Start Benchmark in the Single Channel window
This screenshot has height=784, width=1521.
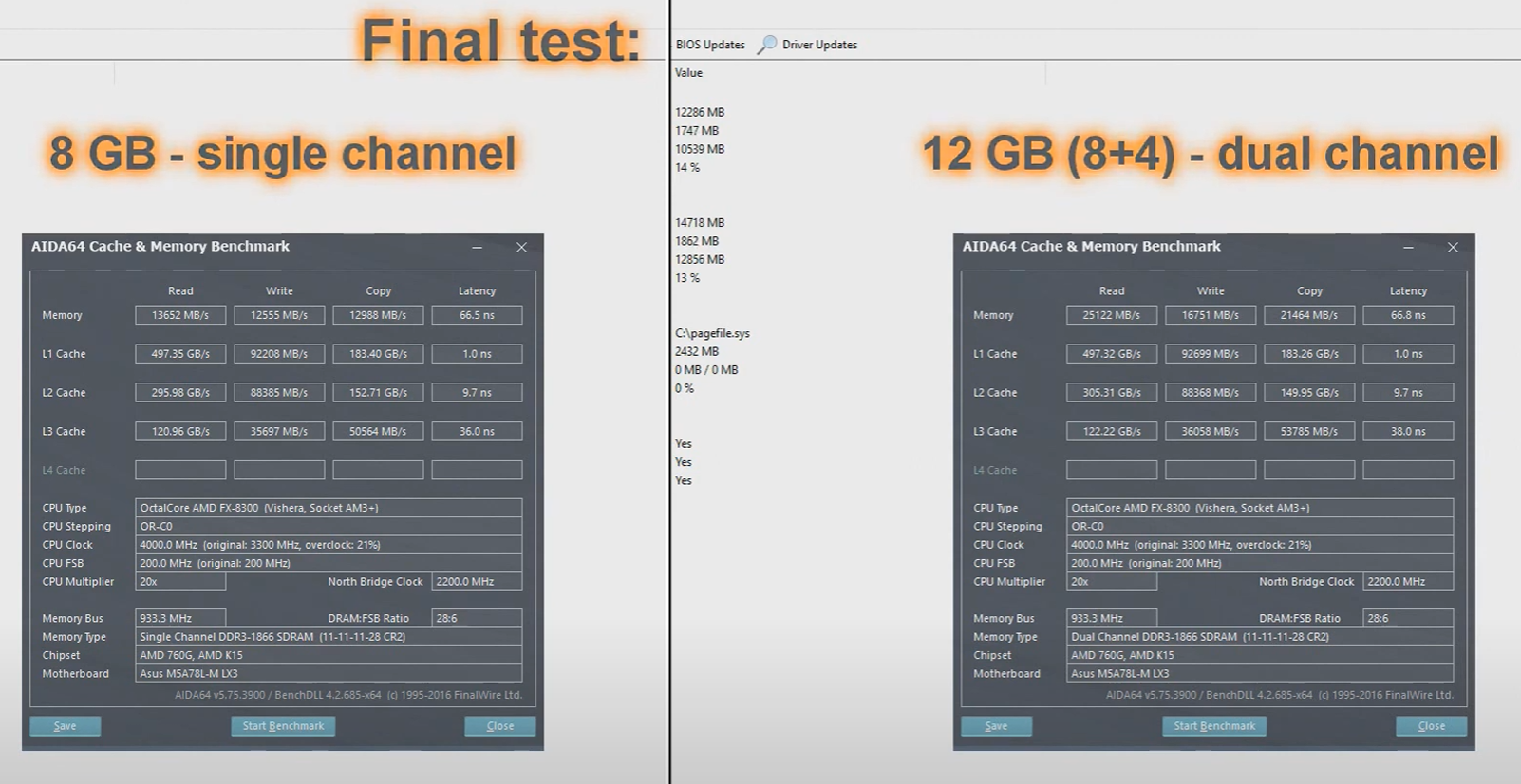tap(283, 726)
